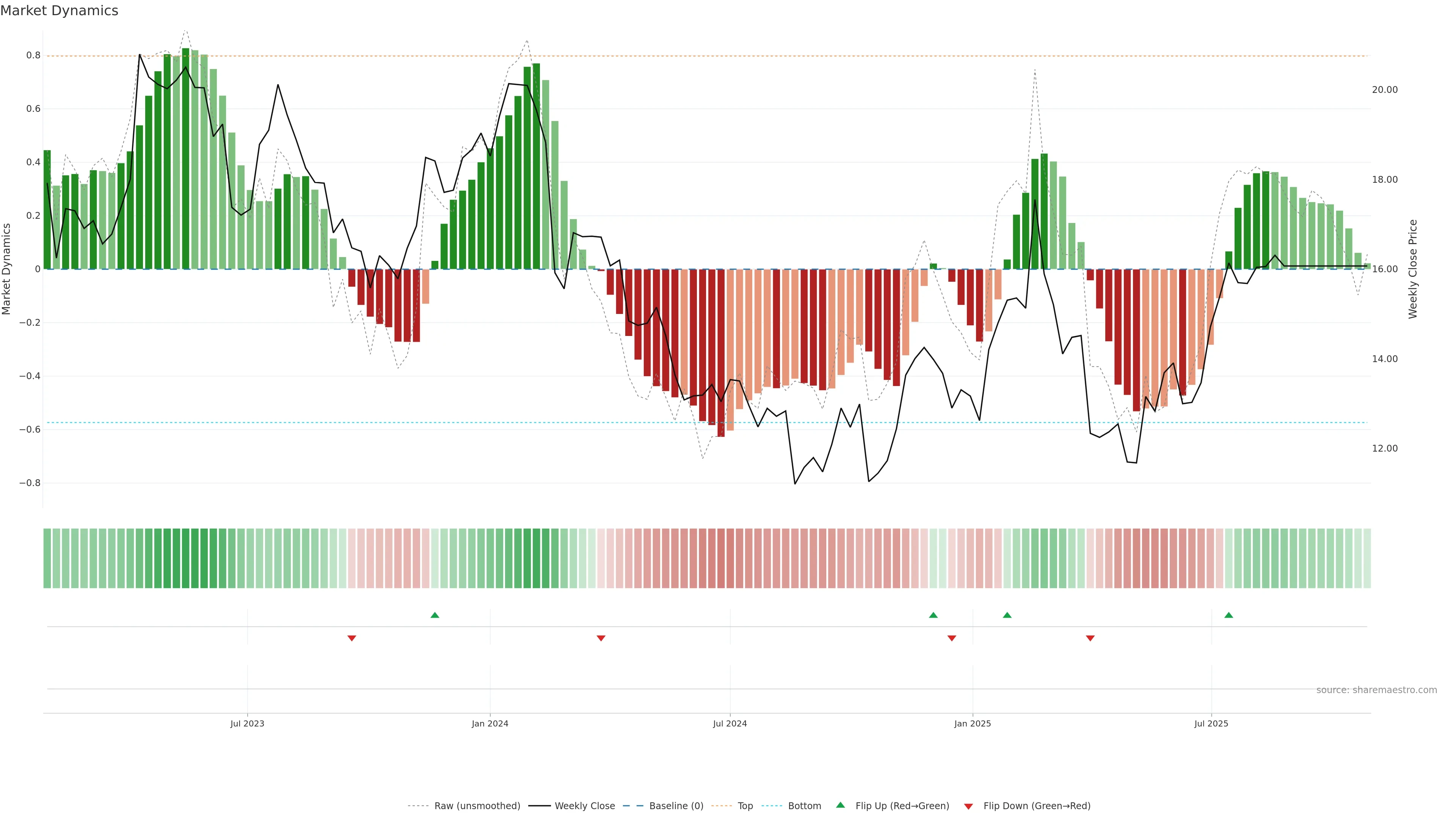Click the Jan 2024 x-axis label
The image size is (1456, 819).
[x=490, y=723]
